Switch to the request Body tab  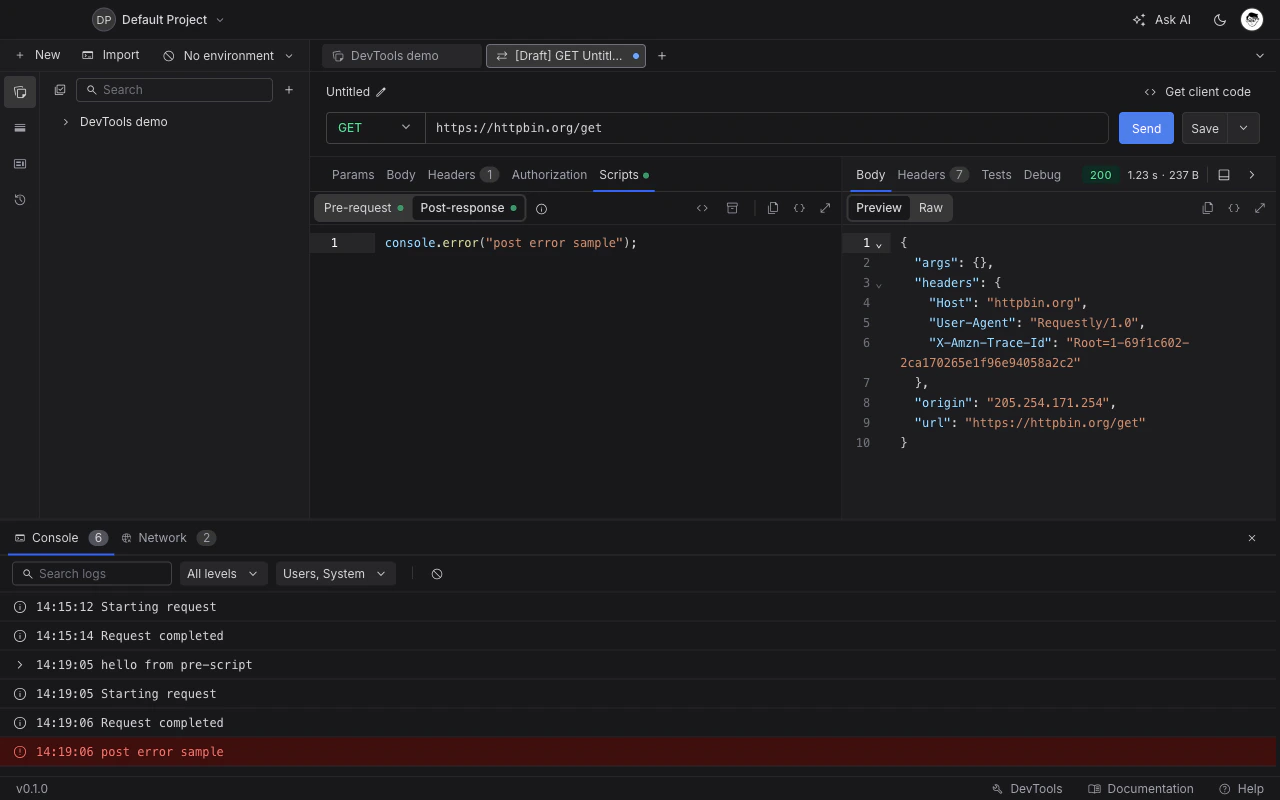401,175
